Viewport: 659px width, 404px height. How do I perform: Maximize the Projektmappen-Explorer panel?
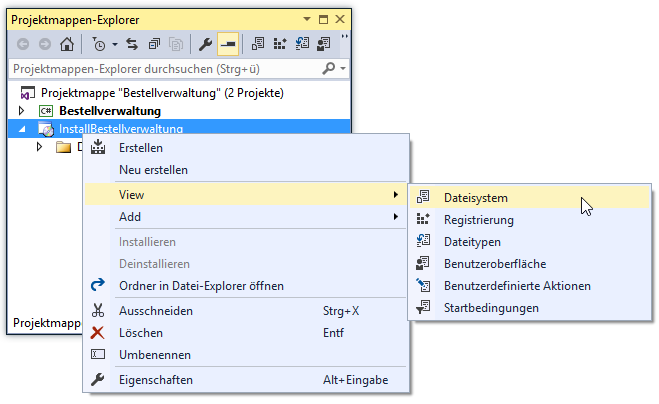click(323, 19)
